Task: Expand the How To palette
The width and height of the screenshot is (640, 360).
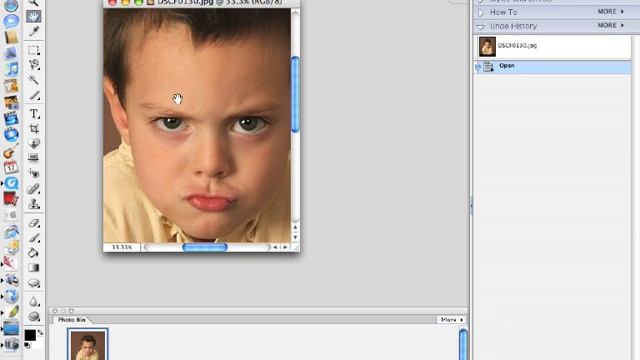Action: [481, 13]
